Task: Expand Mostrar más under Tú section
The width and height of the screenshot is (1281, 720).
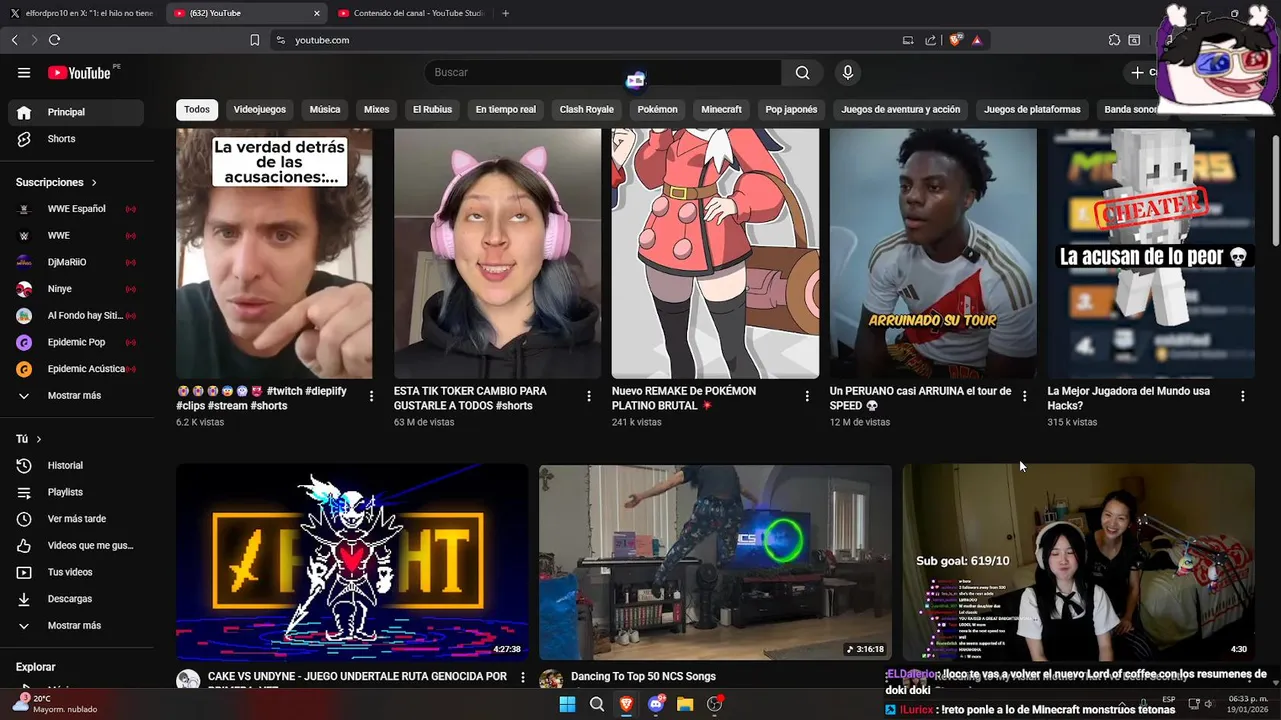Action: 76,625
